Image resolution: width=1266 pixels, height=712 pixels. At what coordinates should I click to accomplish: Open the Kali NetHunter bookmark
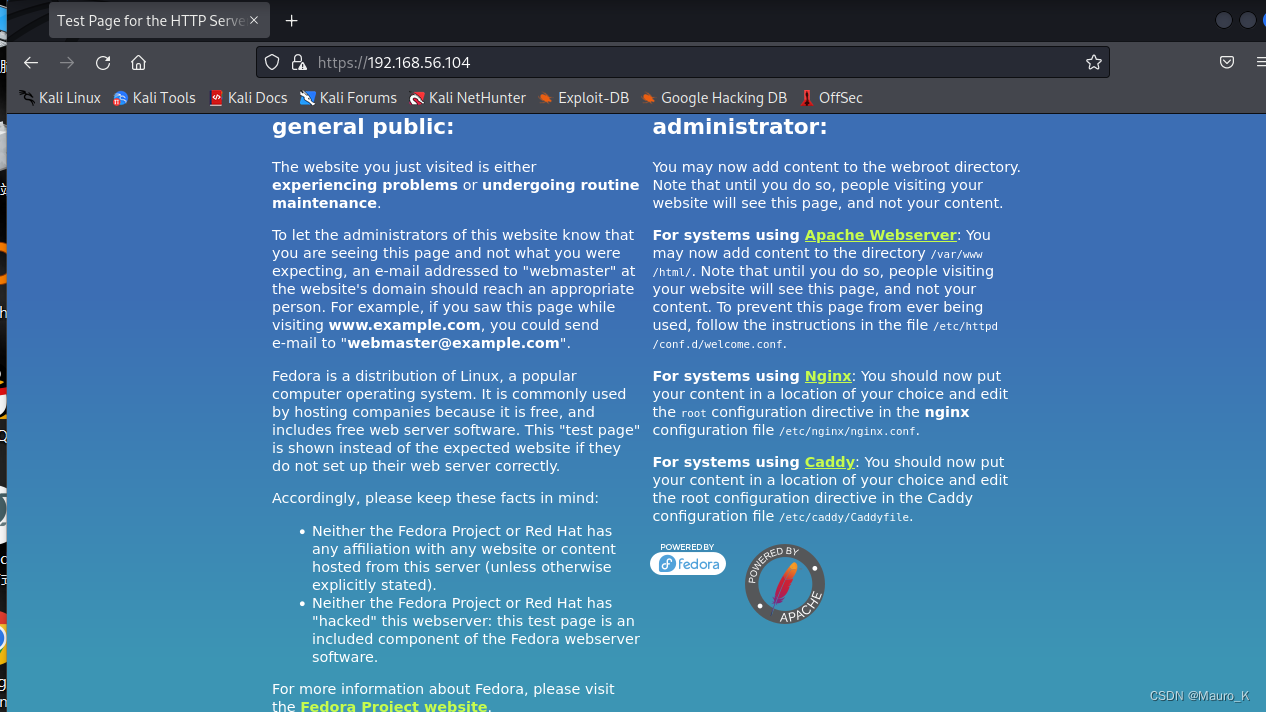click(468, 98)
